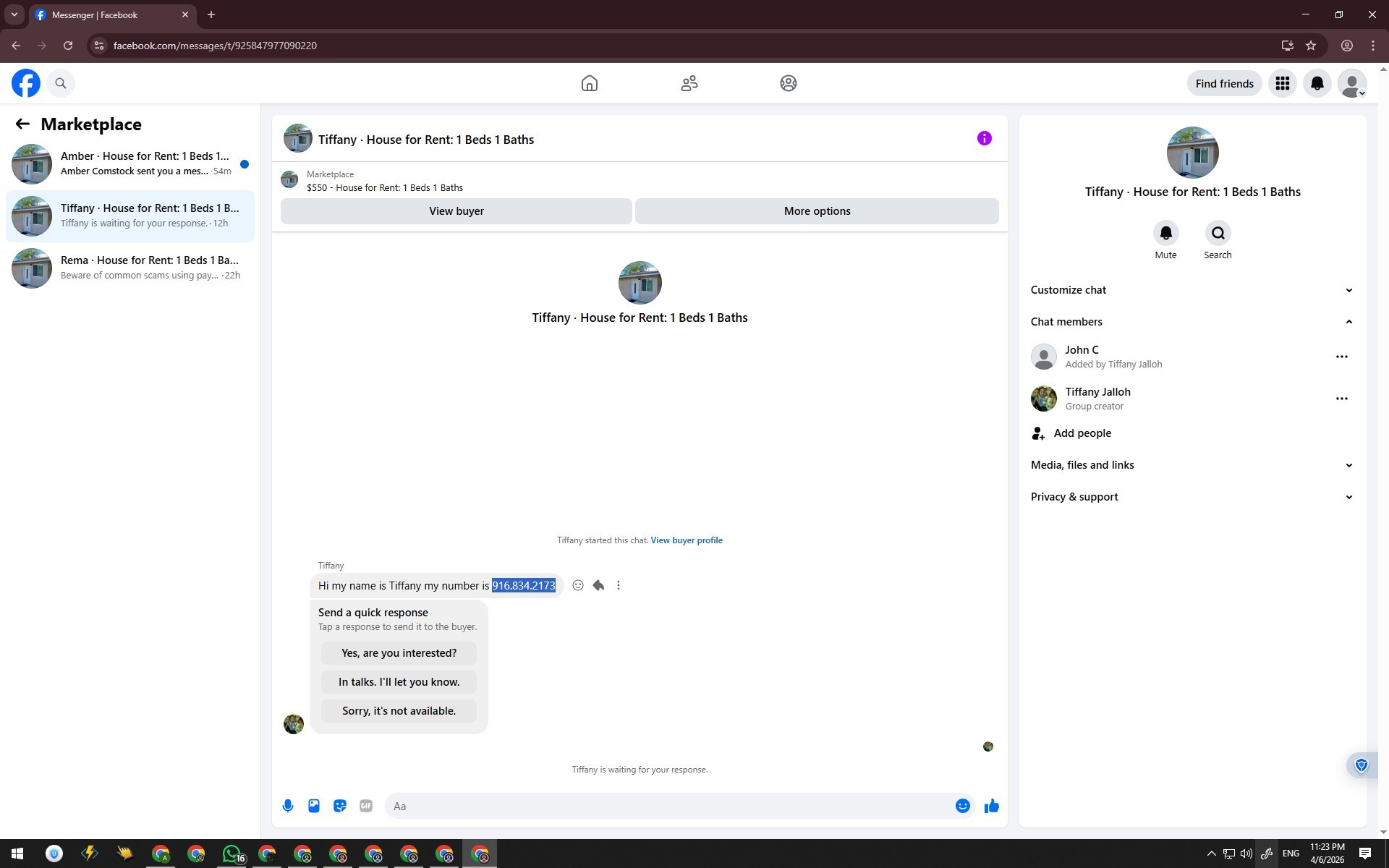Screen dimensions: 1389x868
Task: Send quick response 'In talks. I'll let you know.'
Action: click(x=399, y=682)
